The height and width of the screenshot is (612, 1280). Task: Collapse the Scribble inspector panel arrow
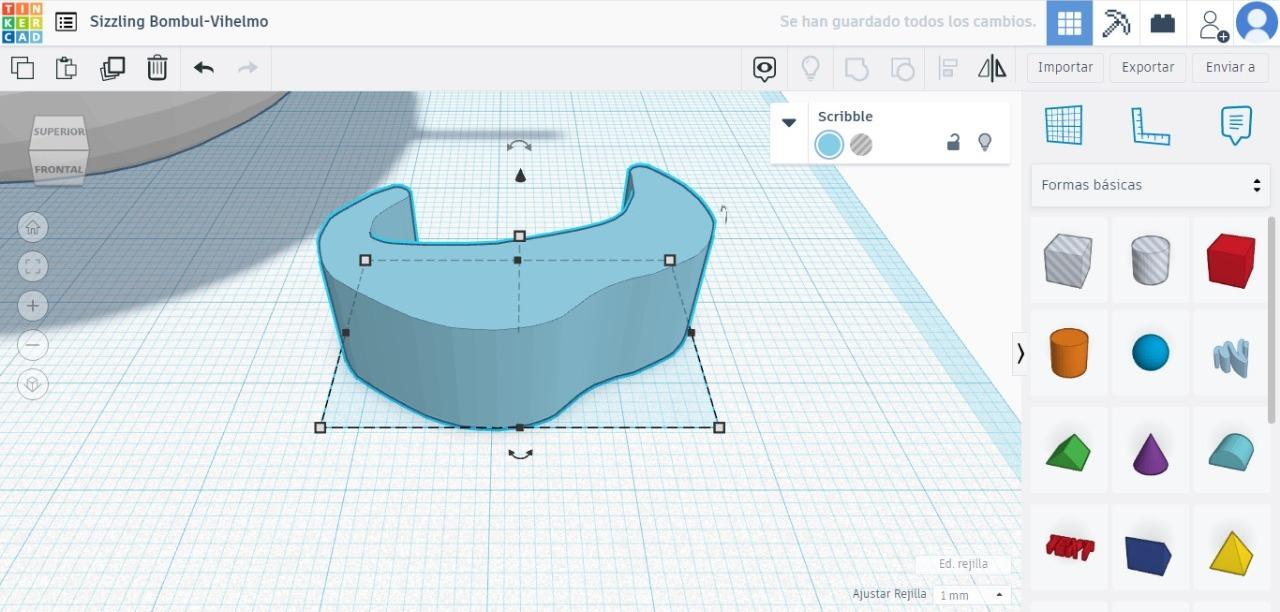789,122
